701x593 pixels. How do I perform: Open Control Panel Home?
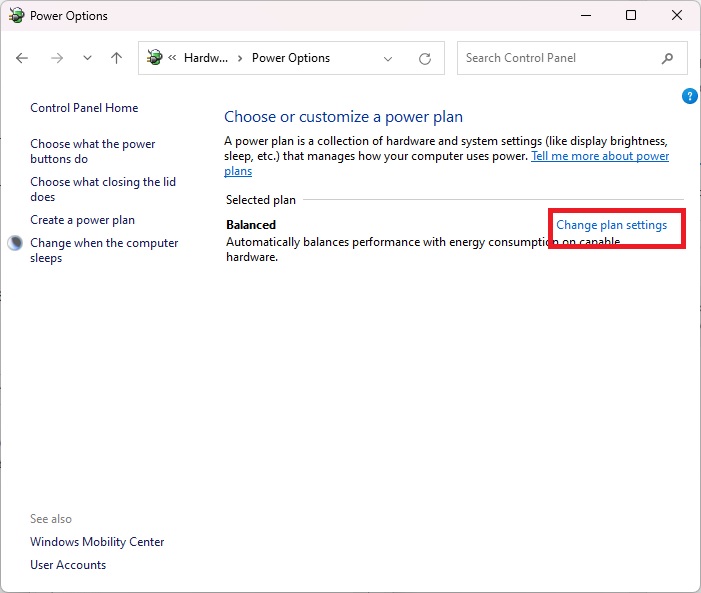pyautogui.click(x=84, y=108)
